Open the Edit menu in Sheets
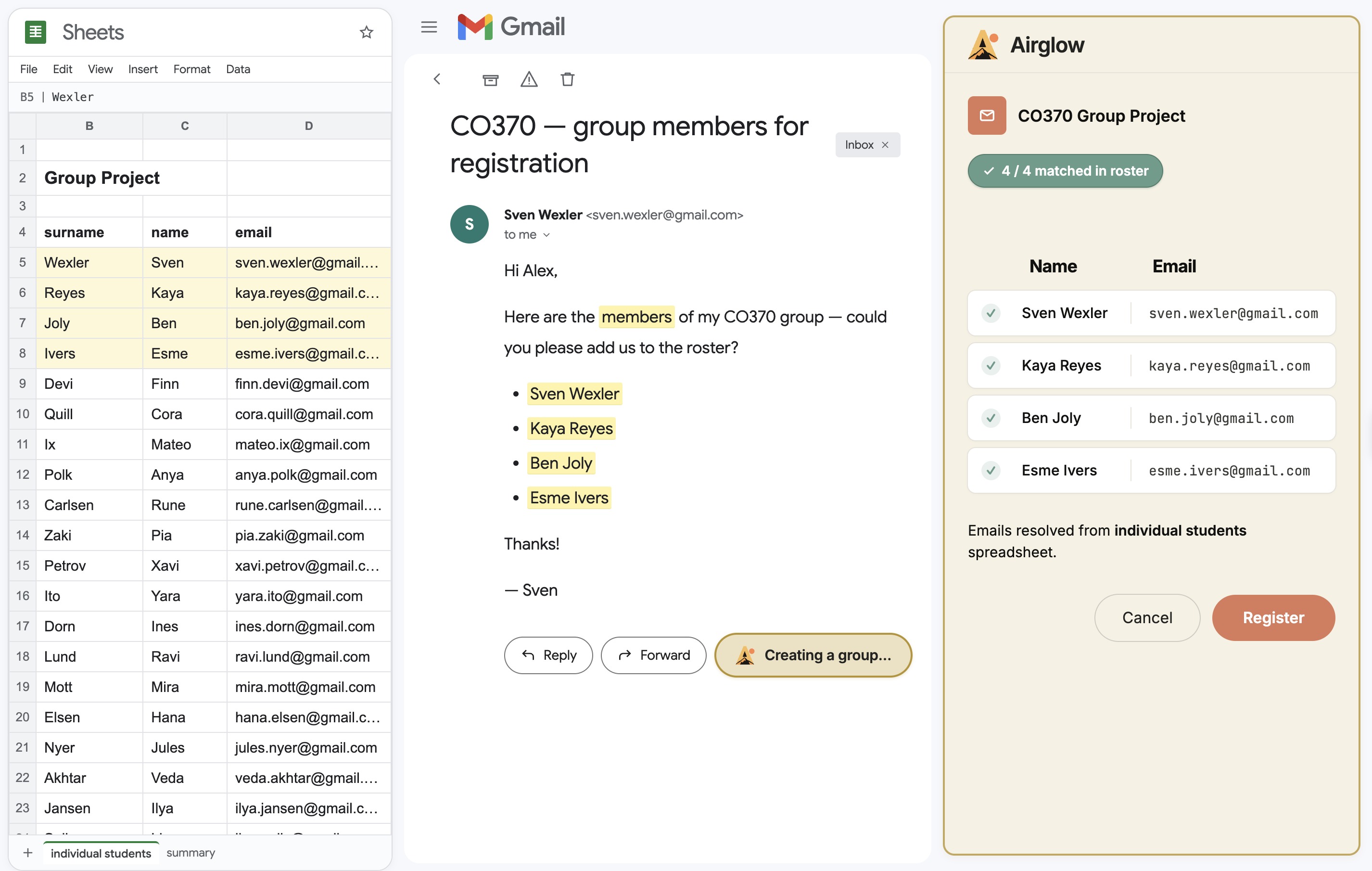This screenshot has width=1372, height=871. pos(62,69)
